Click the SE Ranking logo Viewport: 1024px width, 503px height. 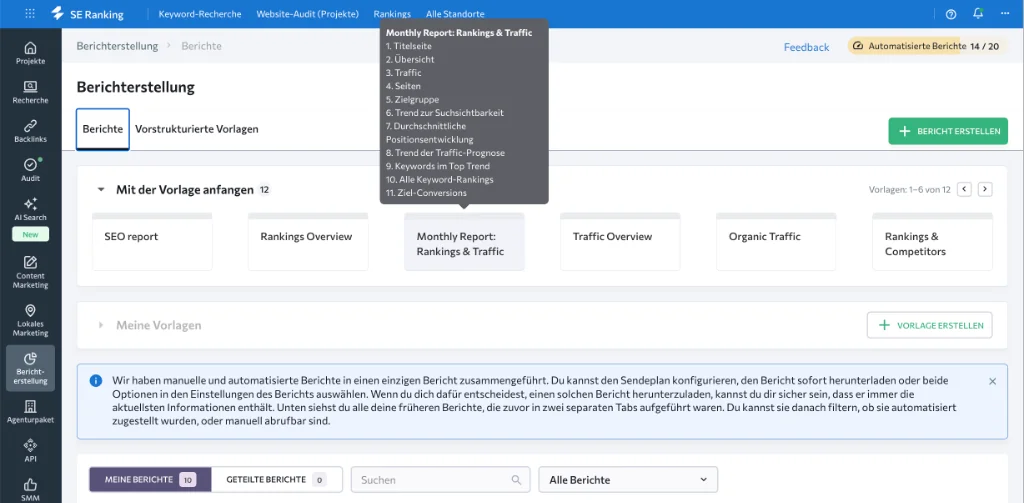[x=88, y=14]
